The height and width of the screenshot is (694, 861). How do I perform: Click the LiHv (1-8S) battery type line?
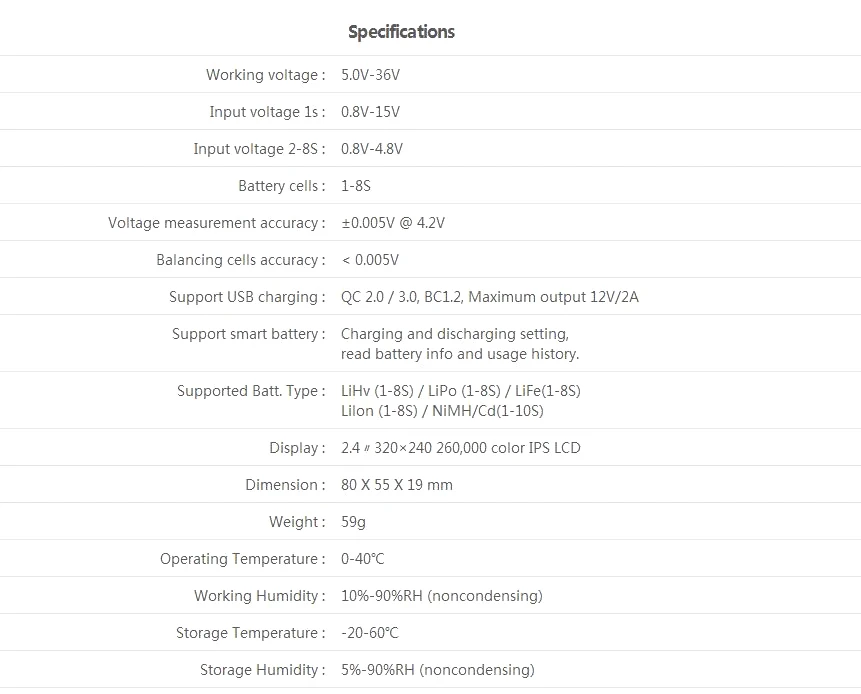tap(461, 391)
